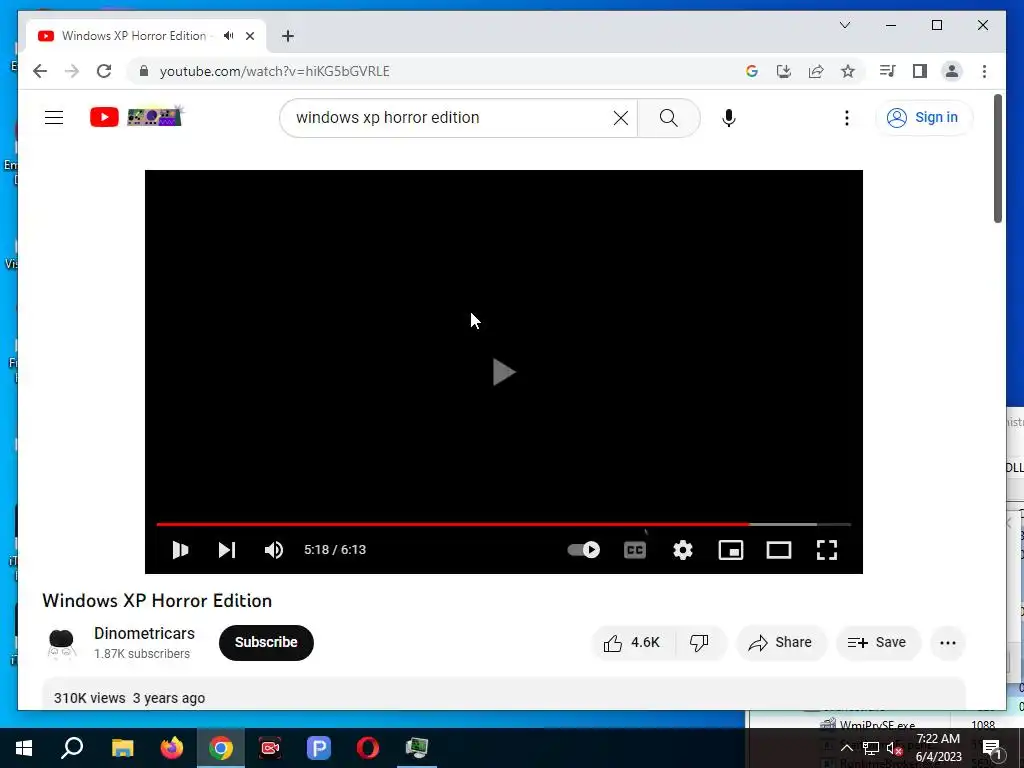Image resolution: width=1024 pixels, height=768 pixels.
Task: Enter full screen mode
Action: 827,550
